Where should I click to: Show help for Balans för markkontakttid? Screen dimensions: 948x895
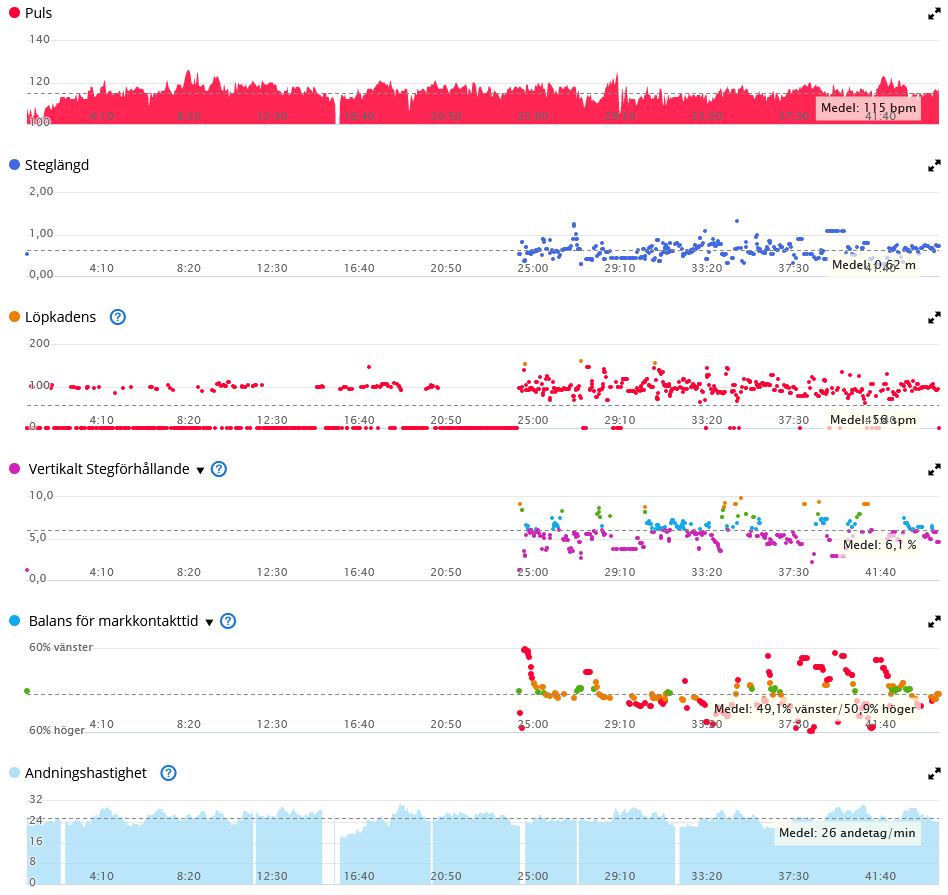[x=228, y=621]
